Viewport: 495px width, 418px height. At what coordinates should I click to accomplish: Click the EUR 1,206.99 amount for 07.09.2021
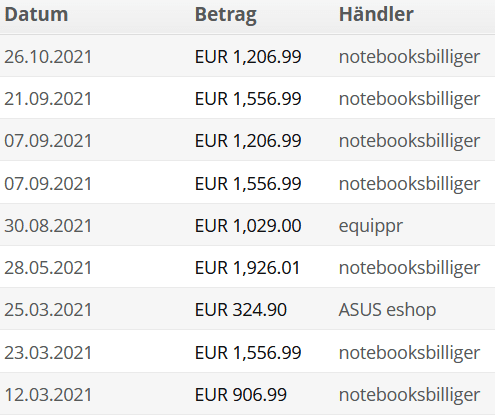248,141
